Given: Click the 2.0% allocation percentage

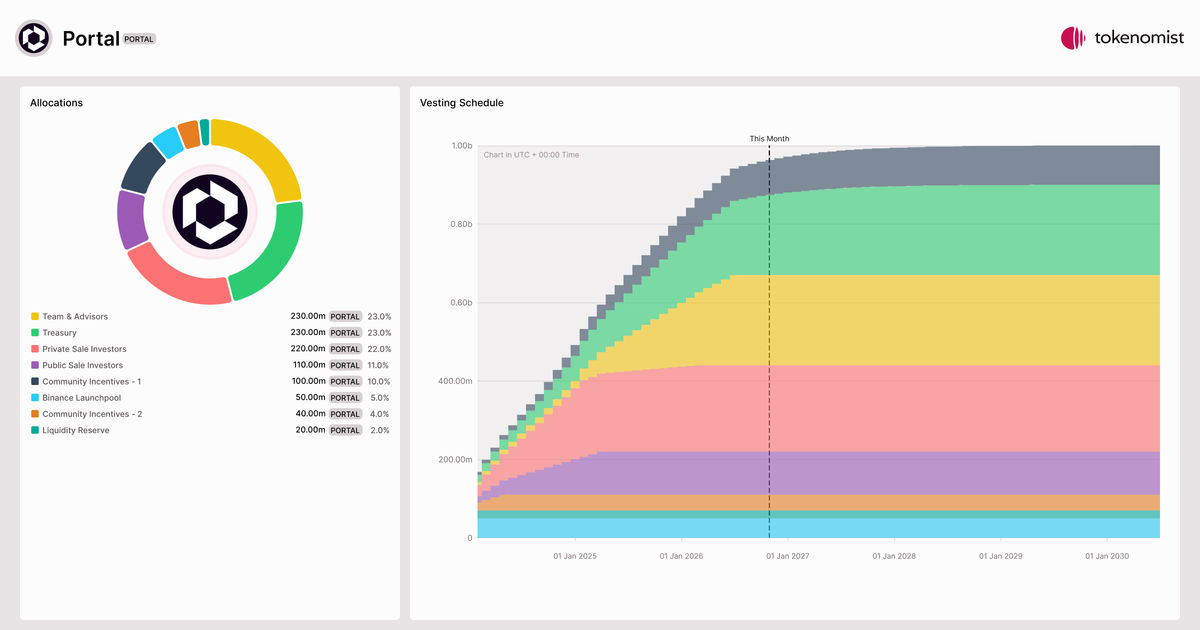Looking at the screenshot, I should (380, 430).
